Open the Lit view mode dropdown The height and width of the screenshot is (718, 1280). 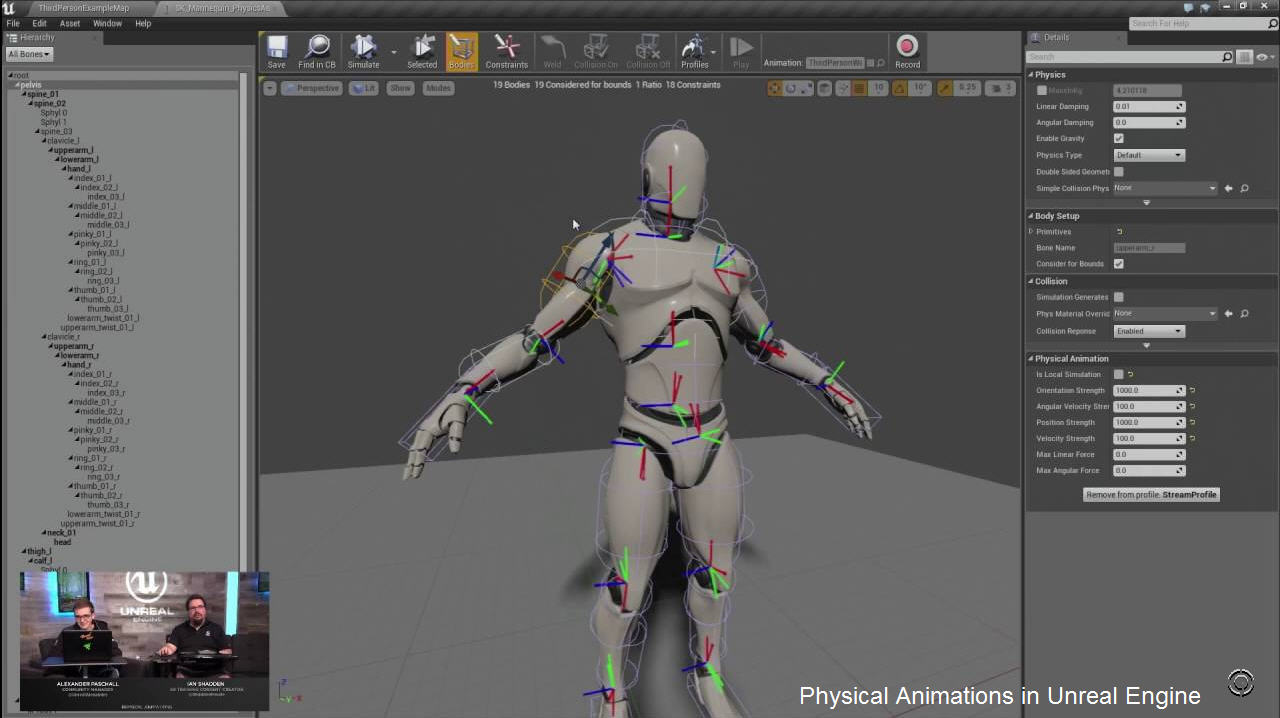[x=363, y=88]
